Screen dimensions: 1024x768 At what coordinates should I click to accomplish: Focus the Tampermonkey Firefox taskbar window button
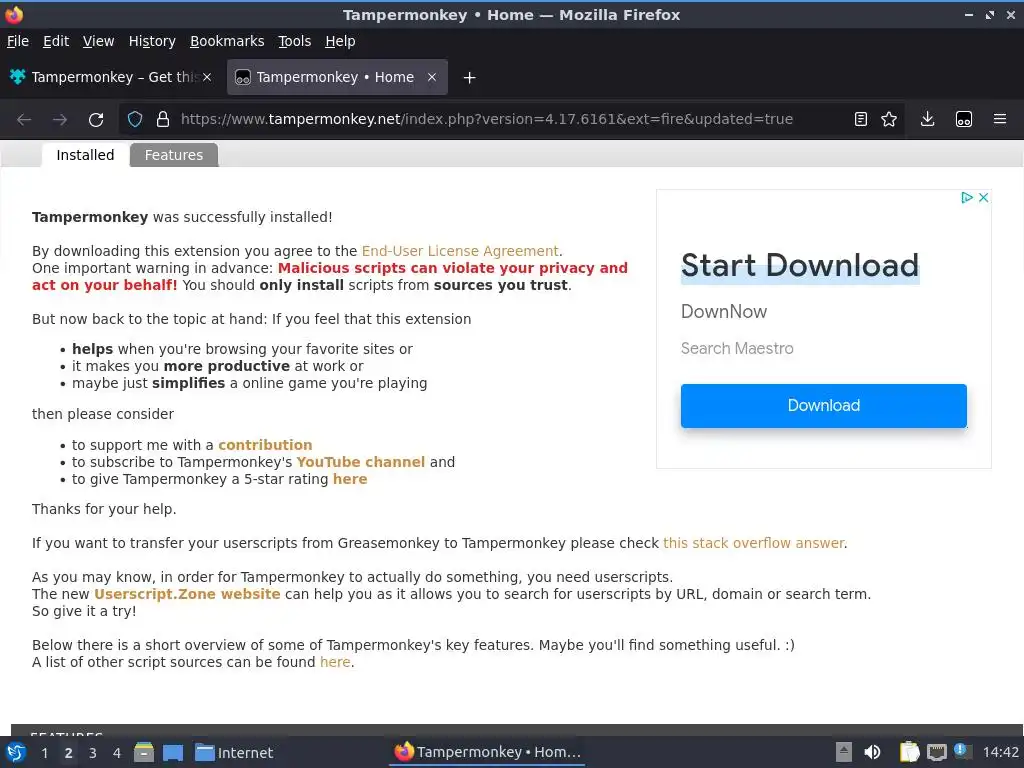[x=488, y=752]
